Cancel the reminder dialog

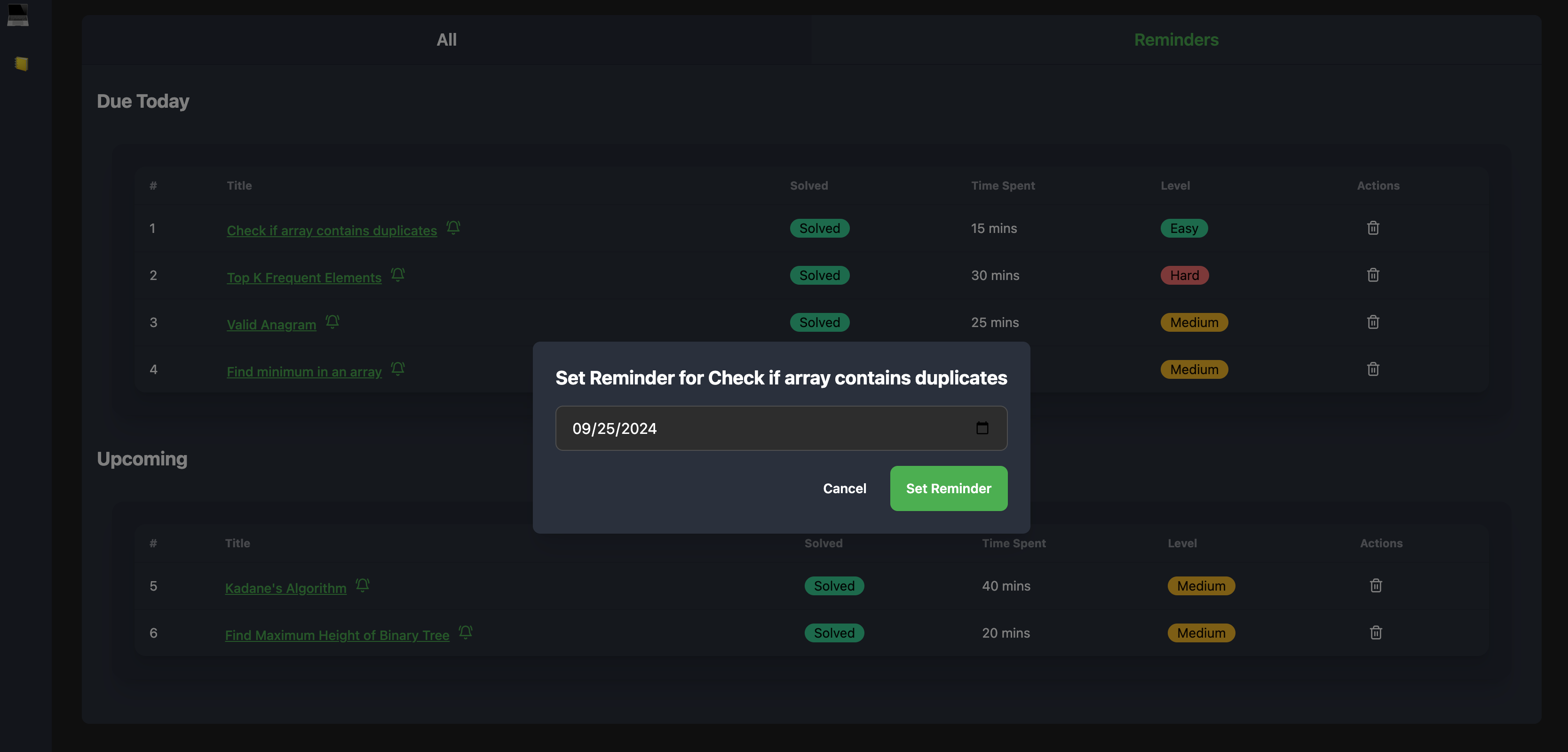[x=844, y=488]
